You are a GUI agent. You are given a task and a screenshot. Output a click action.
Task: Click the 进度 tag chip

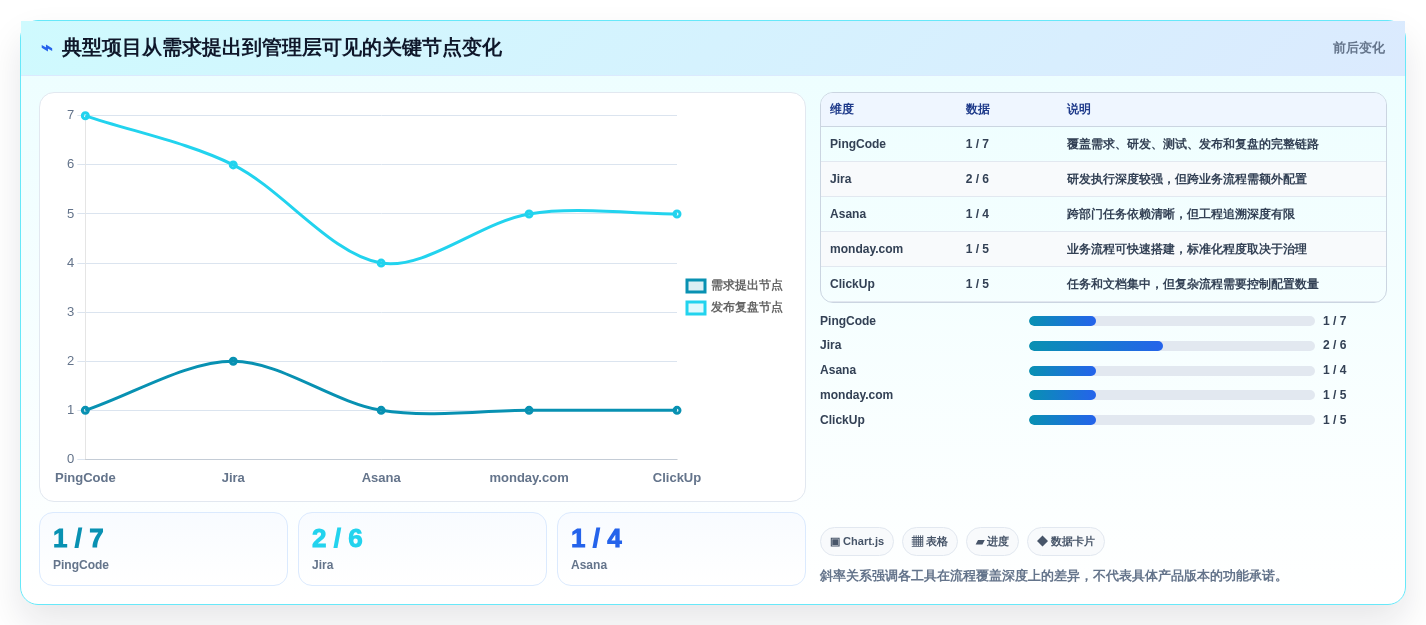(x=992, y=542)
